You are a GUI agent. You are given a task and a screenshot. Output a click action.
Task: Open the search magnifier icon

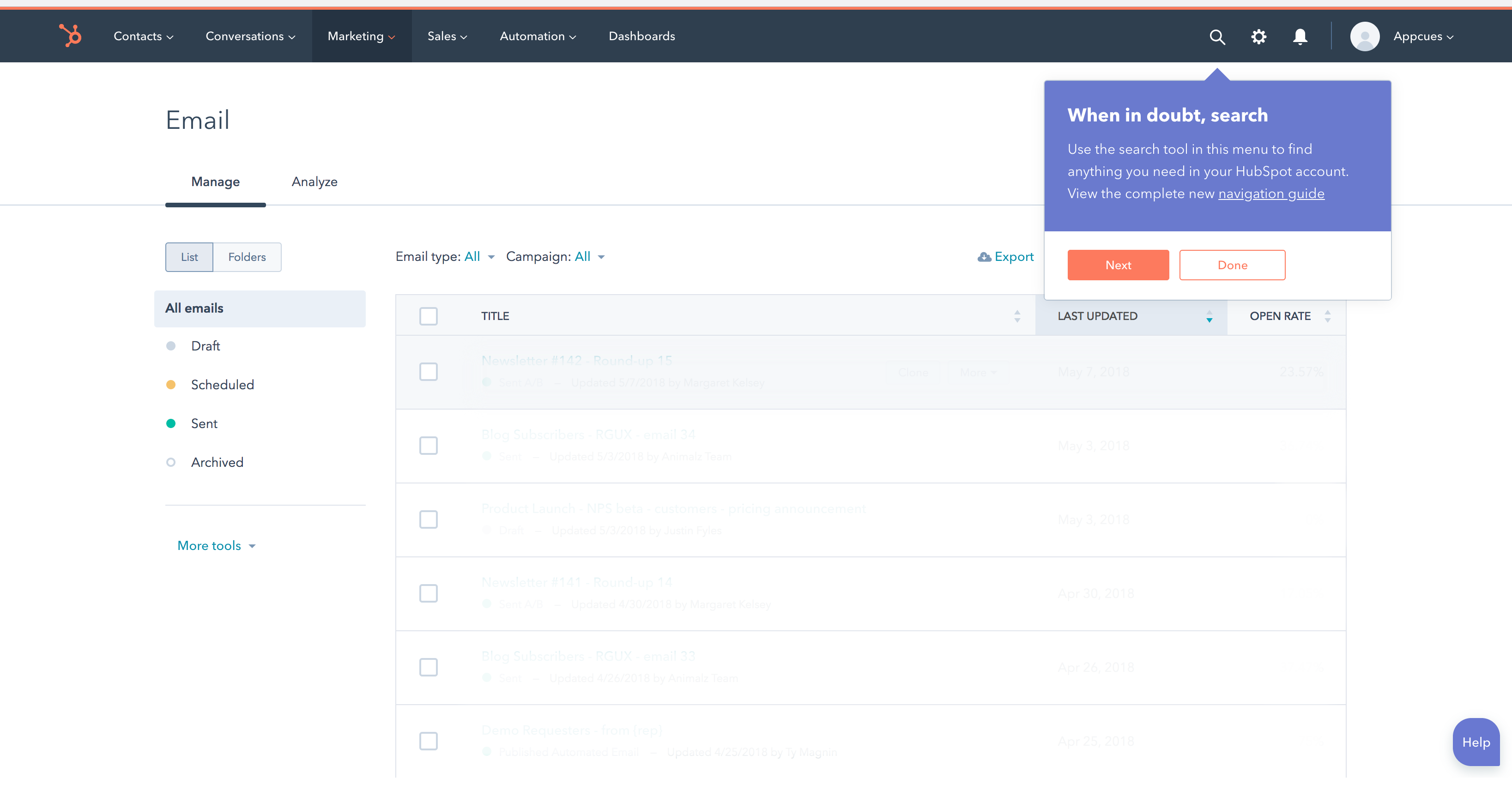[1217, 36]
